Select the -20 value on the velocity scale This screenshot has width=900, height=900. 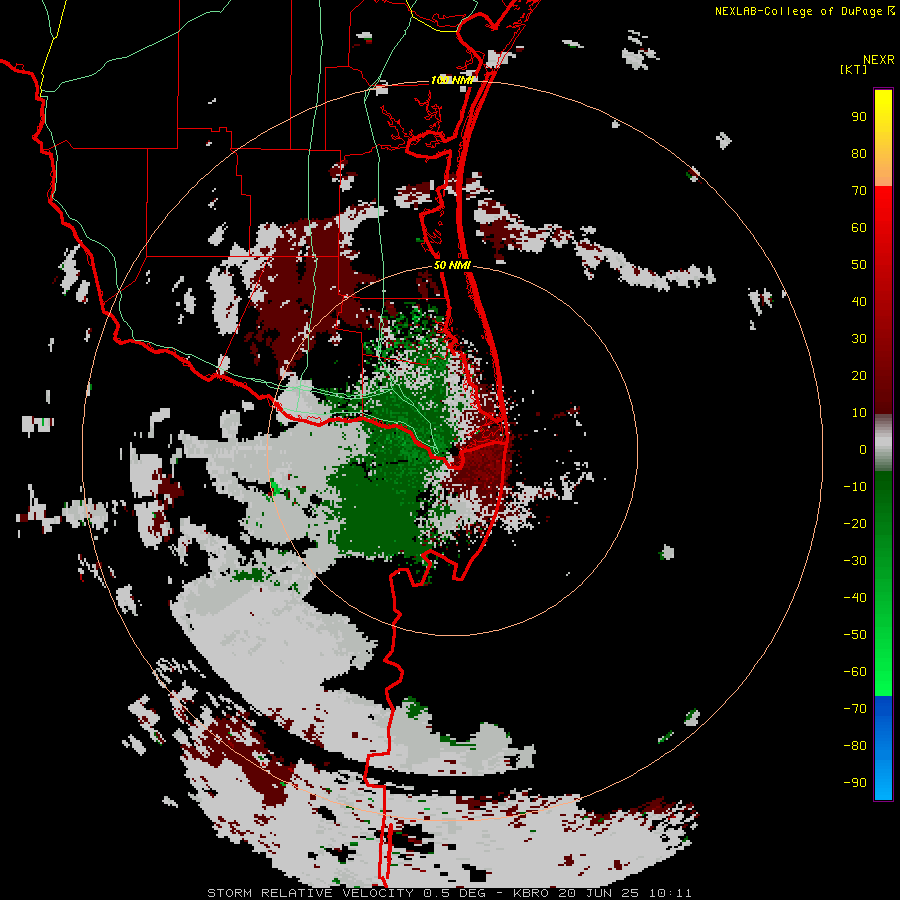855,524
